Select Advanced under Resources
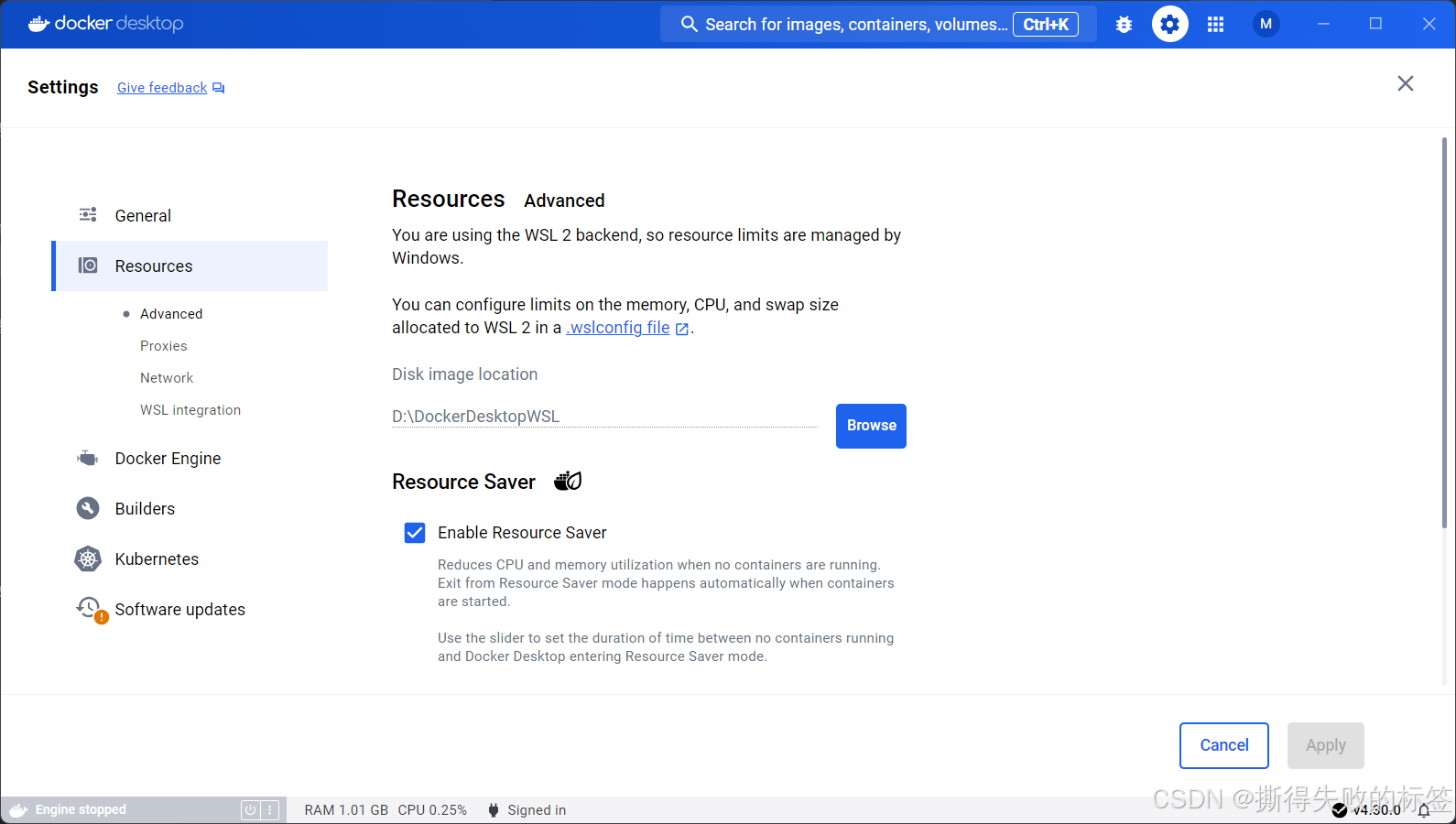The height and width of the screenshot is (824, 1456). coord(171,314)
